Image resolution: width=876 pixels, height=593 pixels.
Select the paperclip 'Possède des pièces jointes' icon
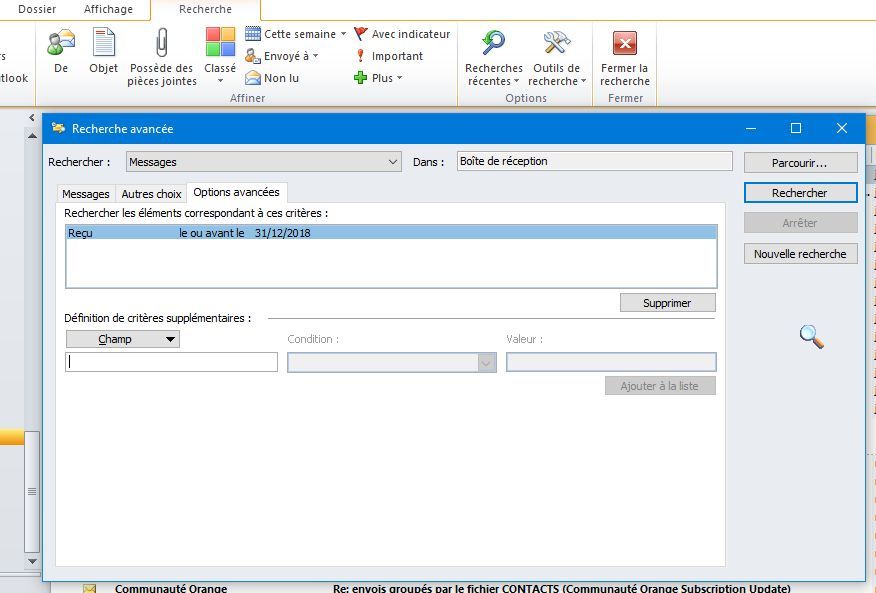[x=161, y=45]
